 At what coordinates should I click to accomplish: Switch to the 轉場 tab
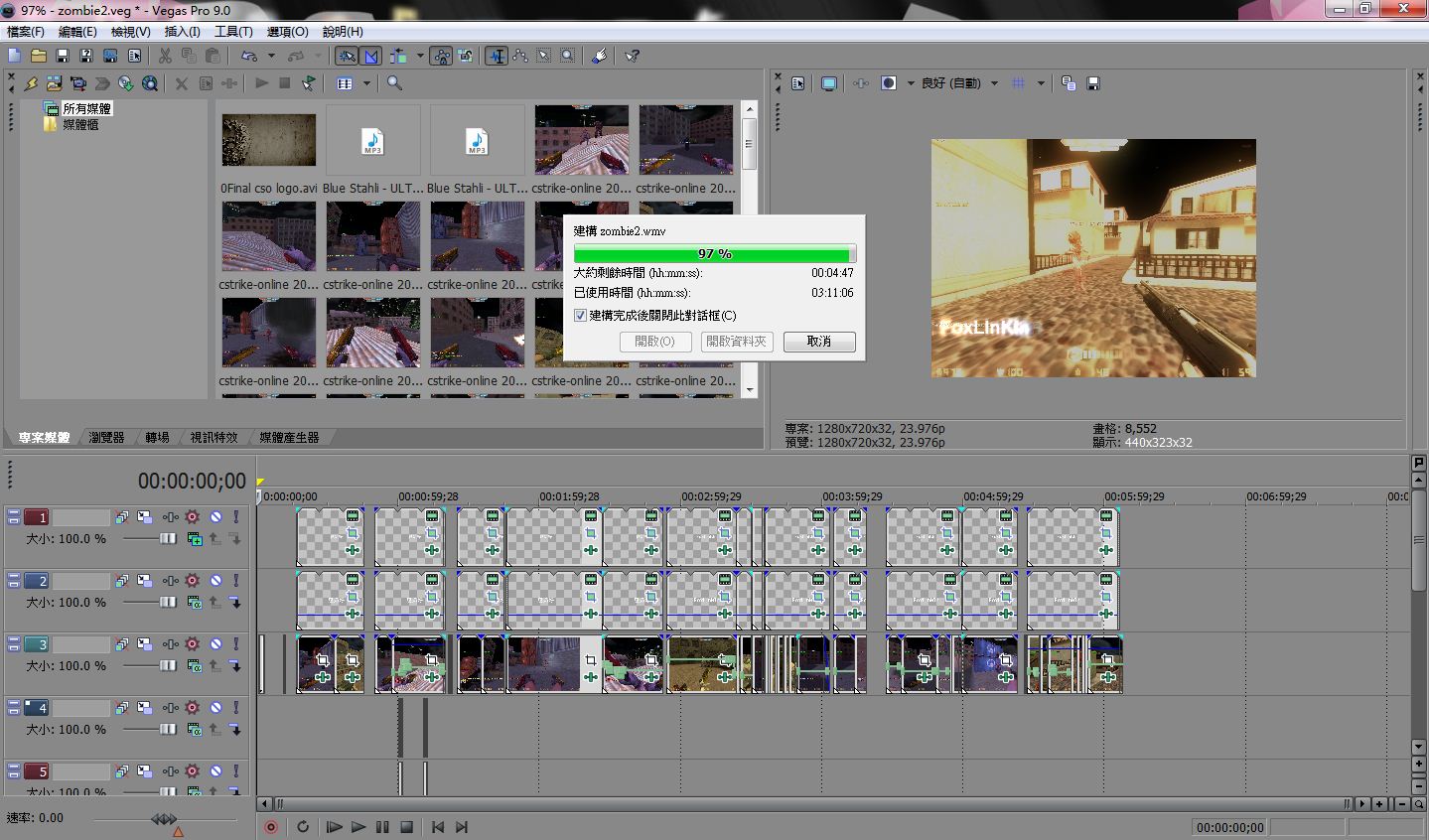pyautogui.click(x=157, y=437)
